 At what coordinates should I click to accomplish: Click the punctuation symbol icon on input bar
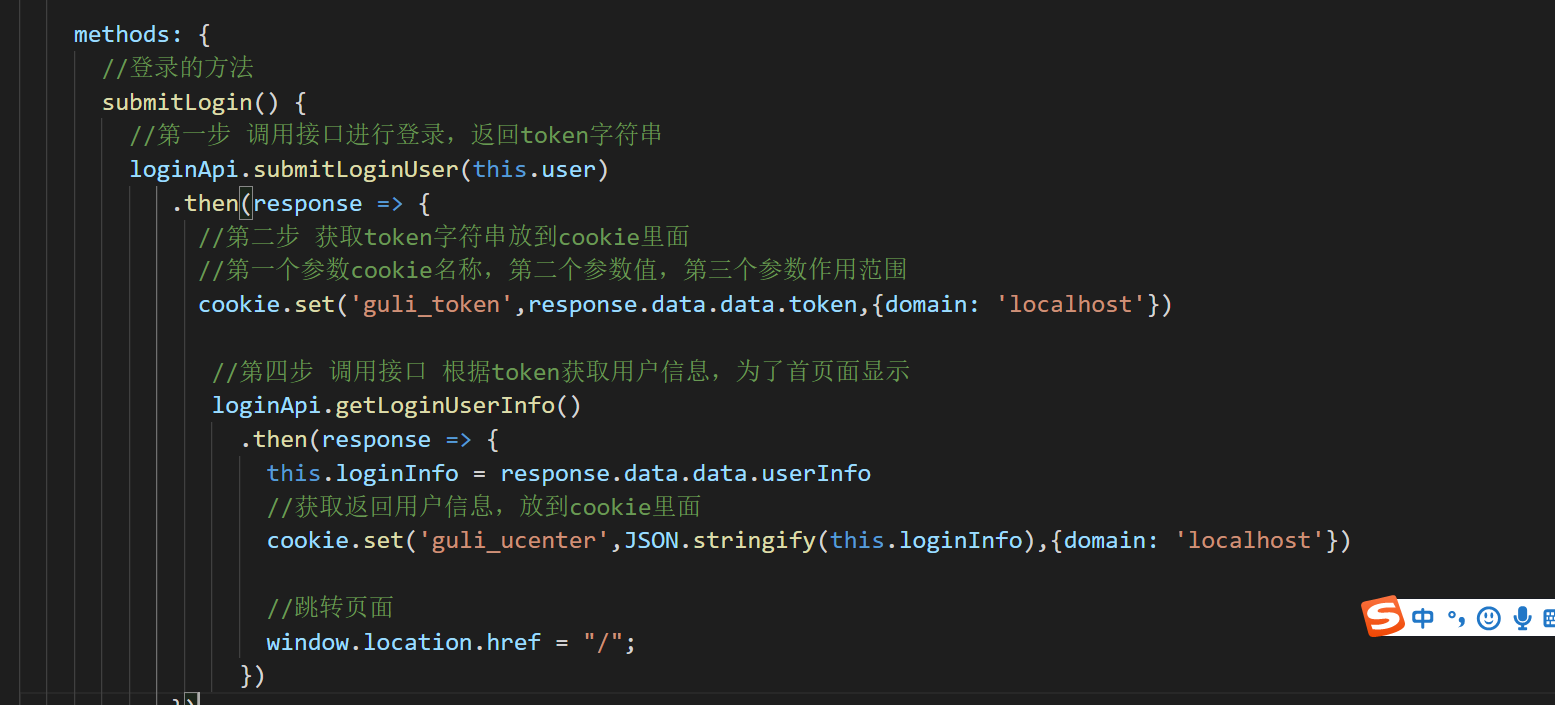pyautogui.click(x=1458, y=618)
